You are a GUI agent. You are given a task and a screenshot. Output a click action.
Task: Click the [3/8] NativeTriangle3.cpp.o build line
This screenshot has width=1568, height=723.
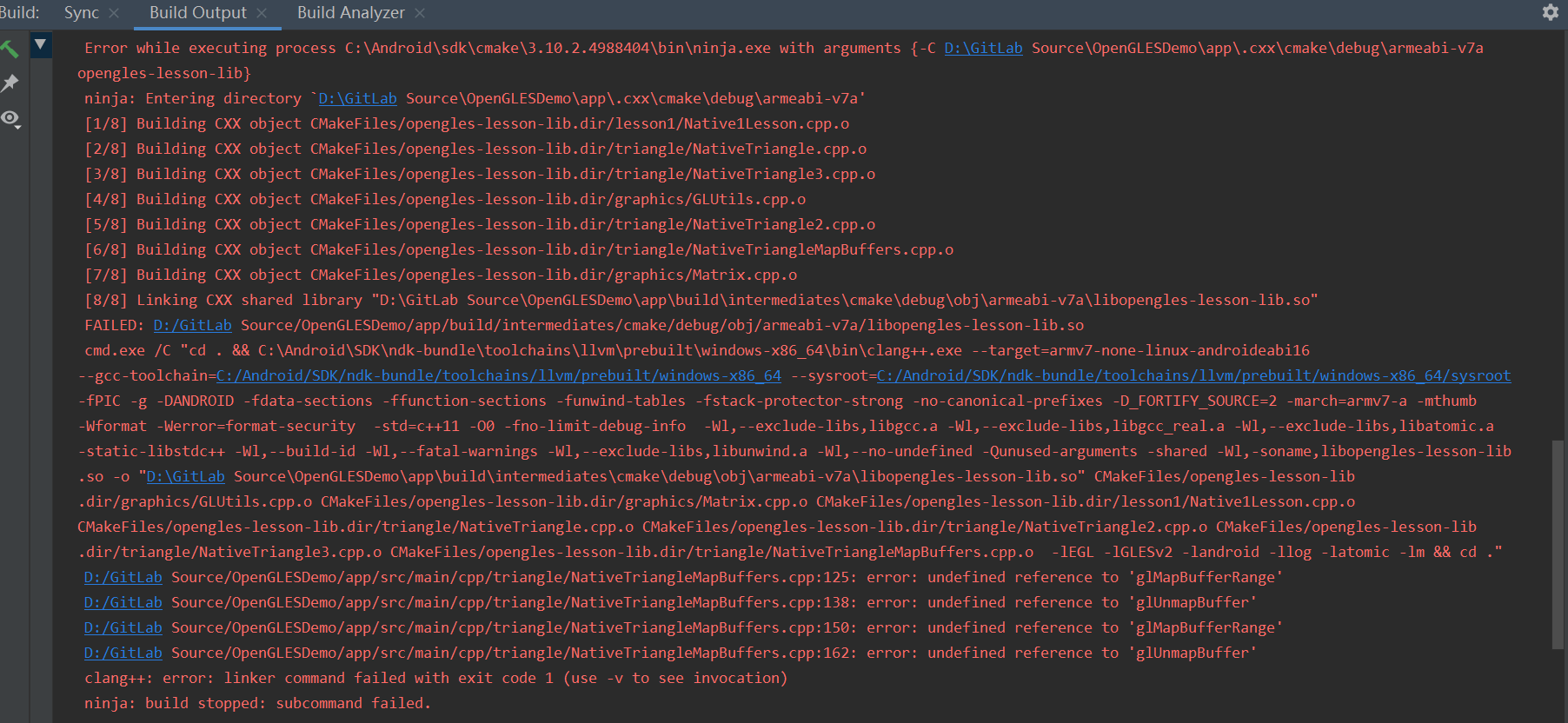480,175
